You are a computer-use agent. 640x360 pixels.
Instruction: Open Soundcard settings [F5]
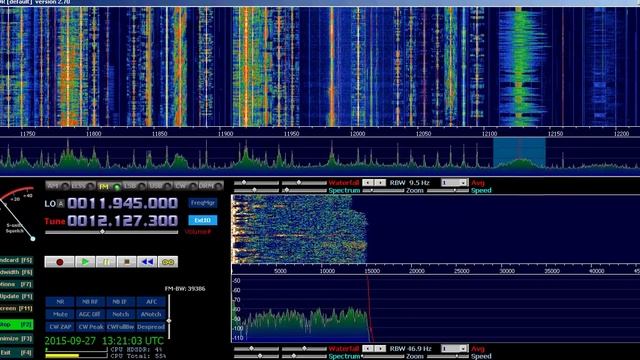(16, 260)
